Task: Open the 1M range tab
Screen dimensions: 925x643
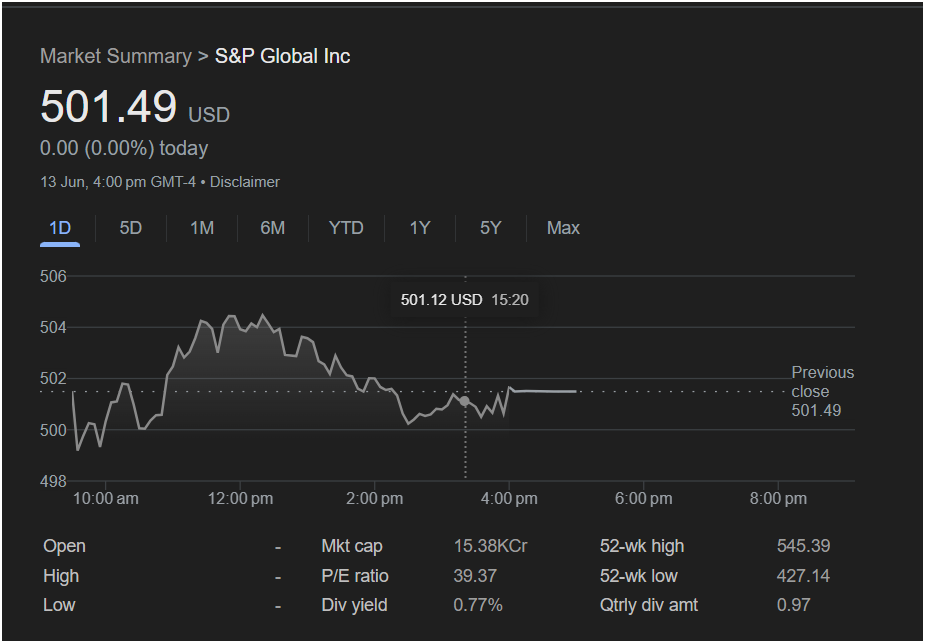Action: point(202,228)
